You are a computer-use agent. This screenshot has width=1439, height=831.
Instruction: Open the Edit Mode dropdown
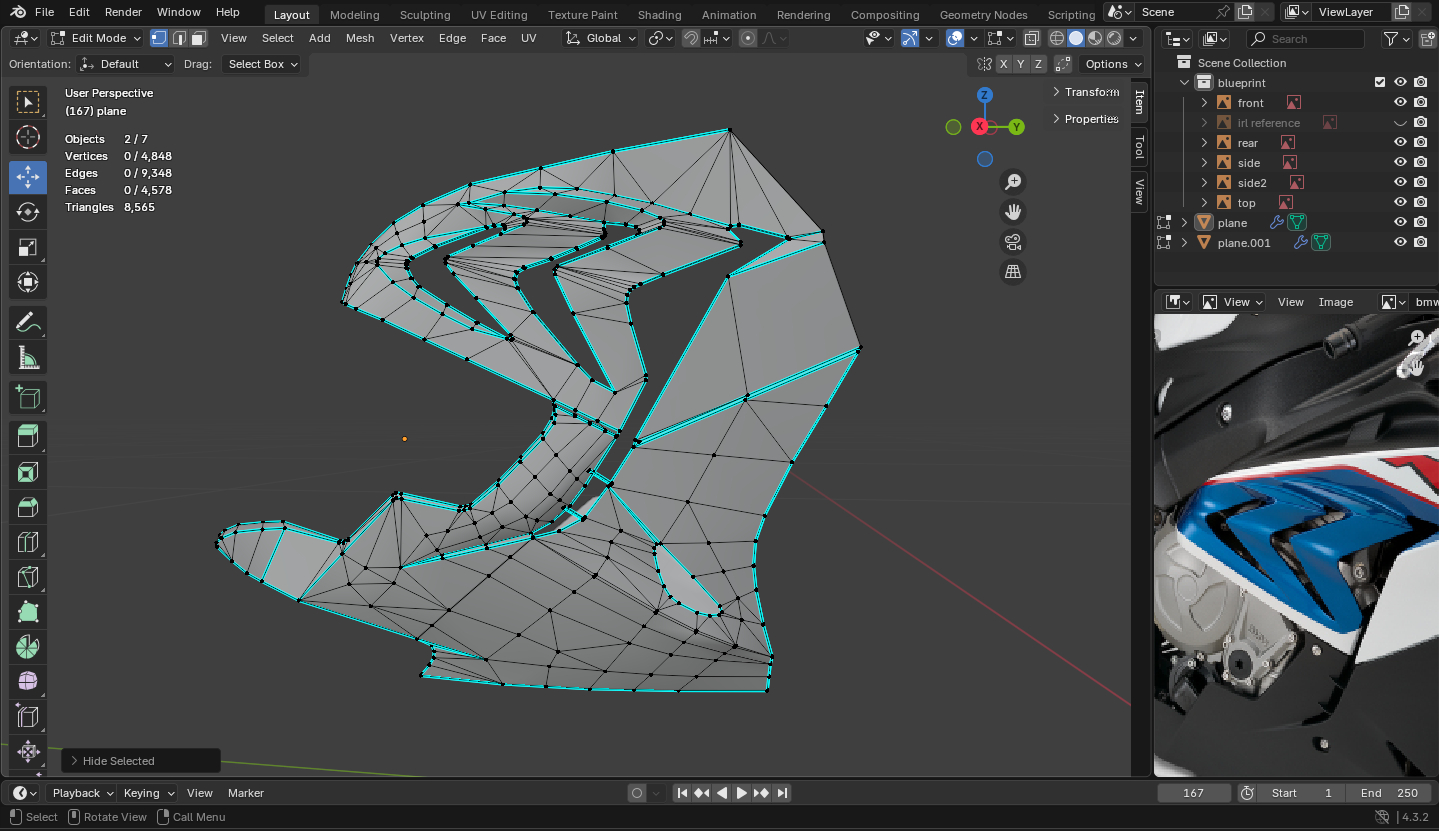click(97, 38)
